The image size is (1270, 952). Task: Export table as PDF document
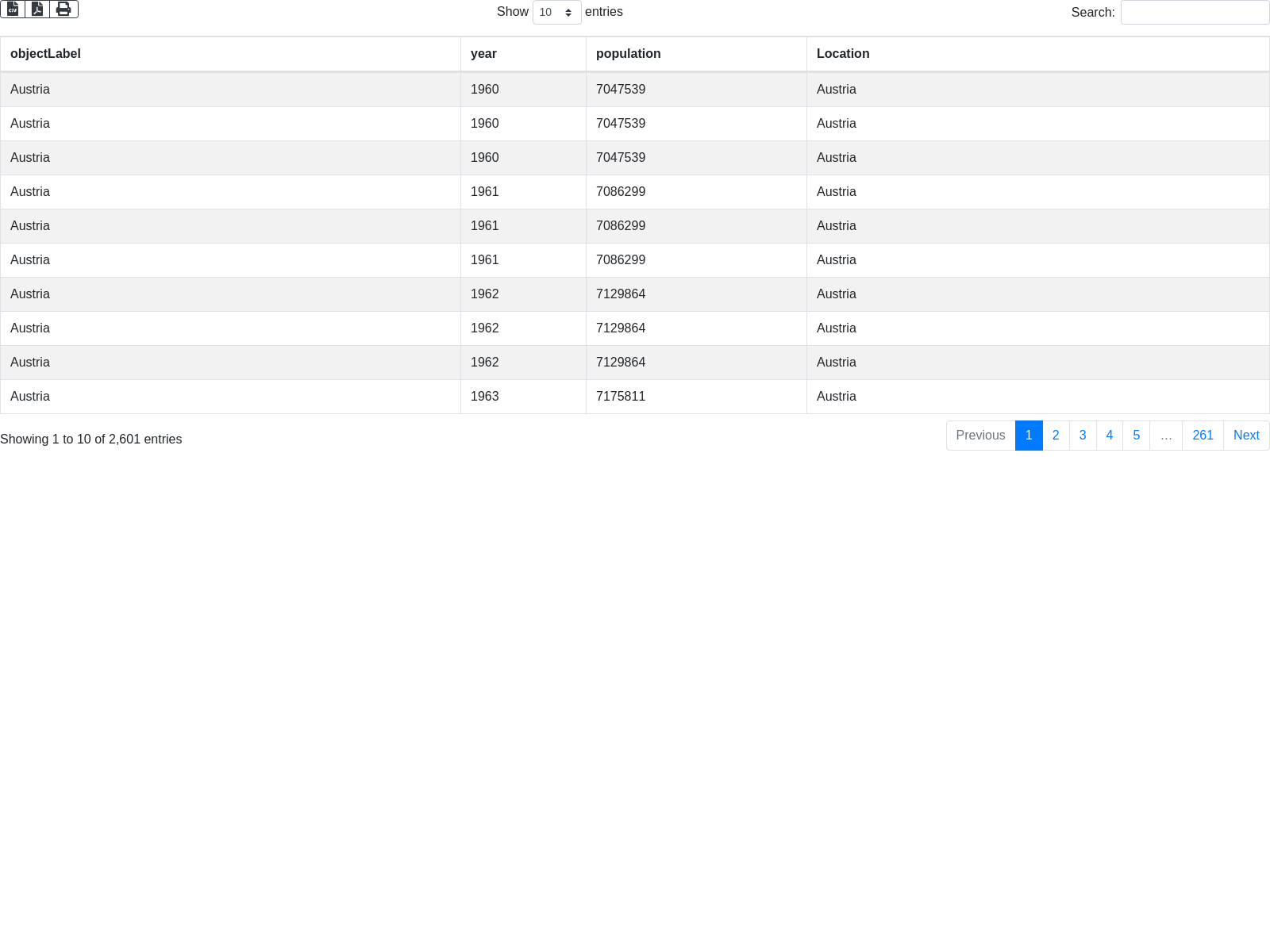pyautogui.click(x=37, y=9)
